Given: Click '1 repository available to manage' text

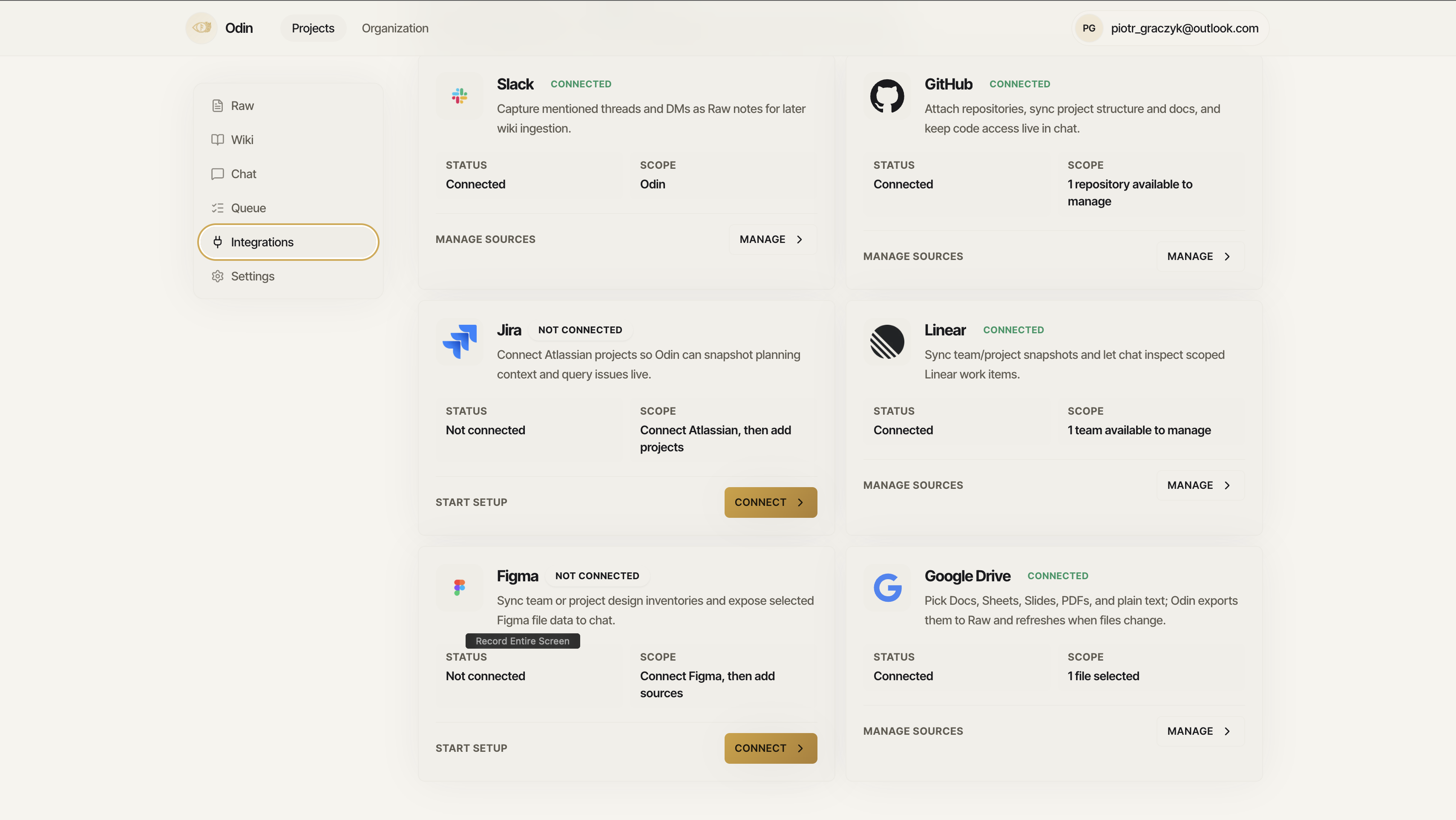Looking at the screenshot, I should (1130, 193).
